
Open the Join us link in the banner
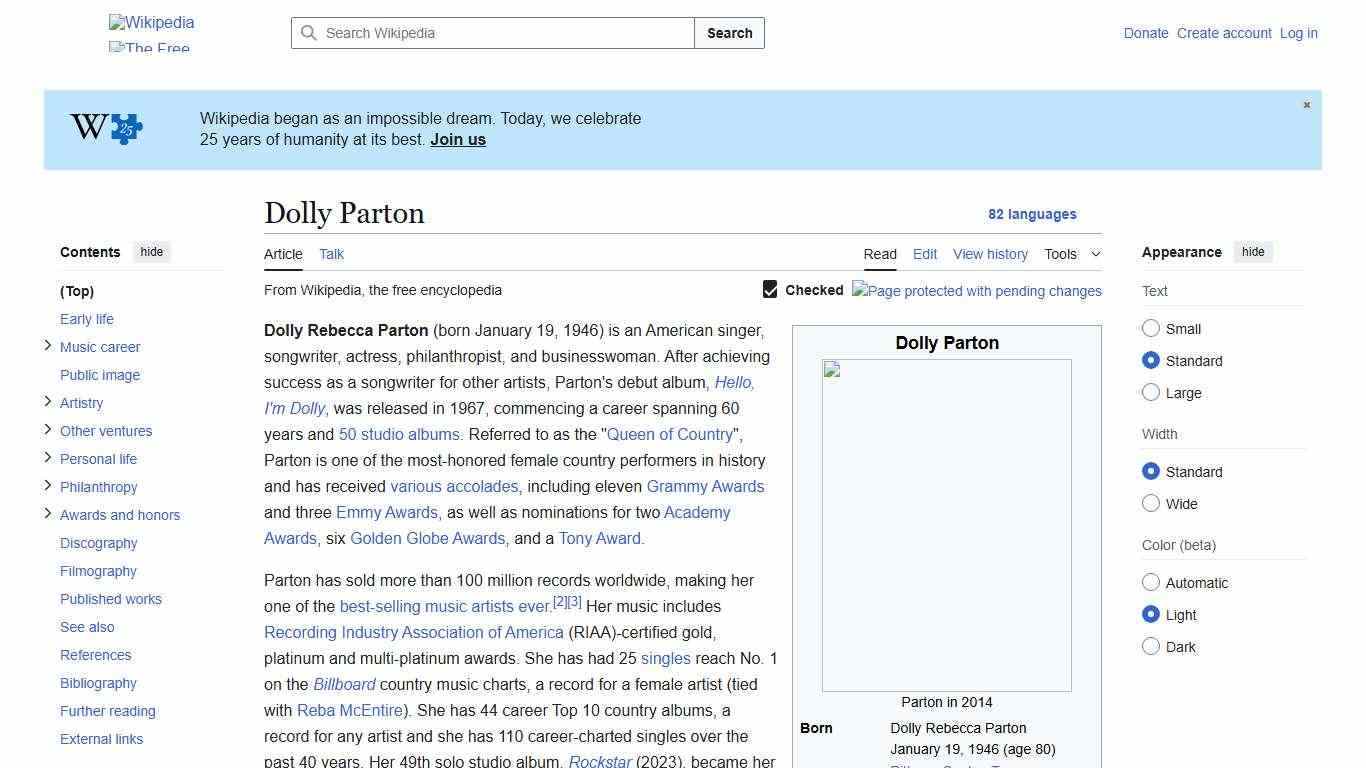[457, 139]
